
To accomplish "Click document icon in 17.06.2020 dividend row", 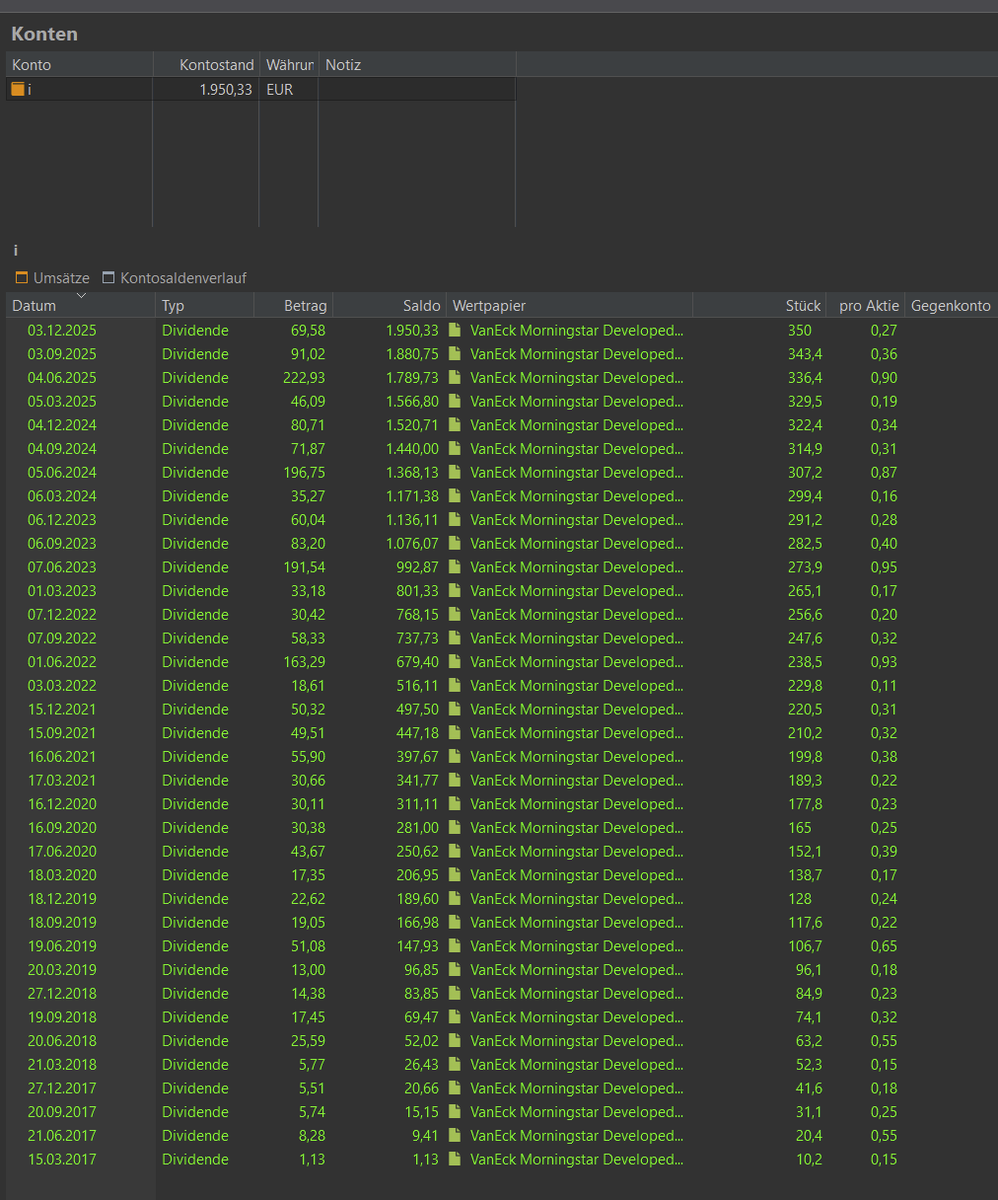I will [x=455, y=851].
